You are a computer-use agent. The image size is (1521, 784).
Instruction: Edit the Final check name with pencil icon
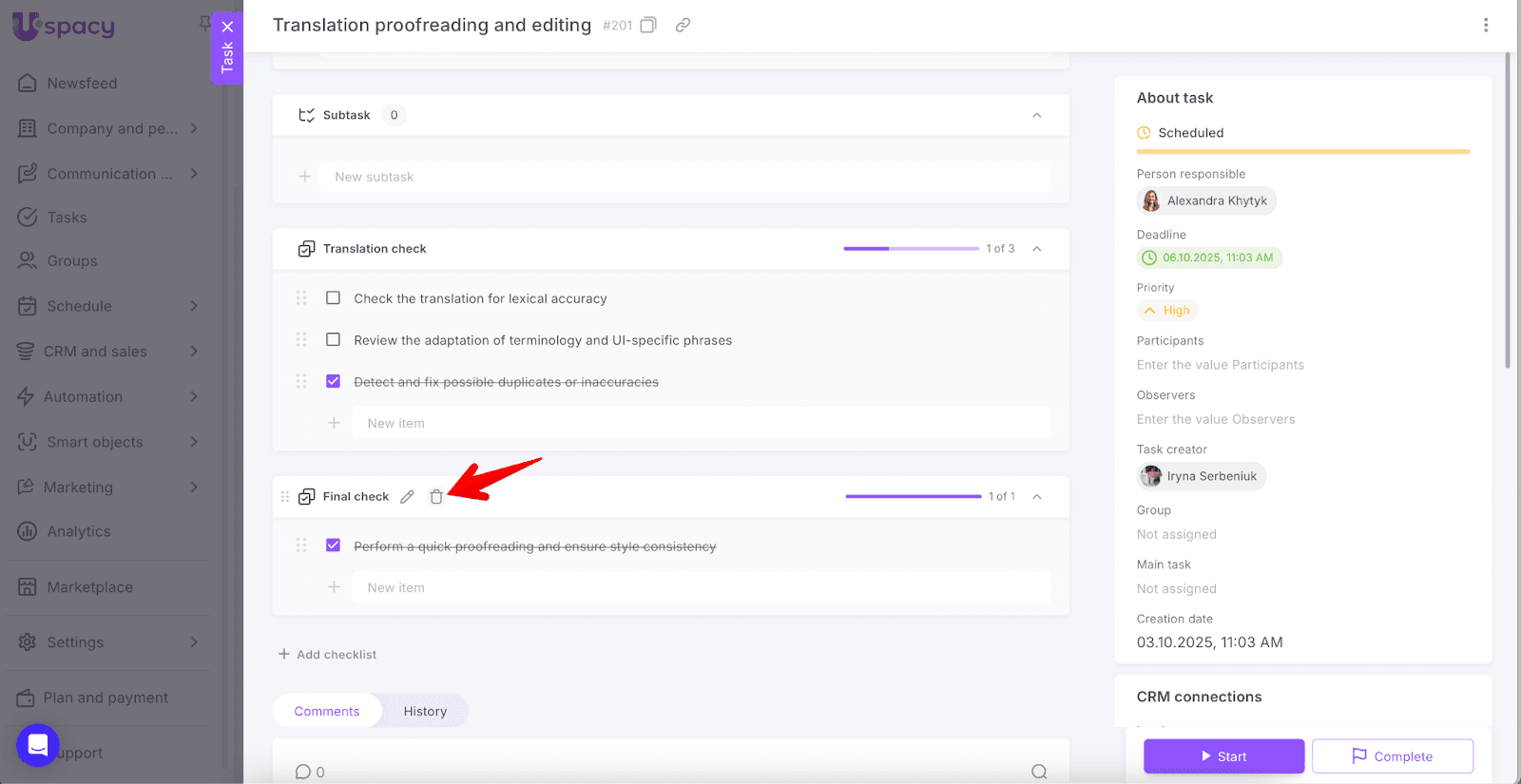407,497
